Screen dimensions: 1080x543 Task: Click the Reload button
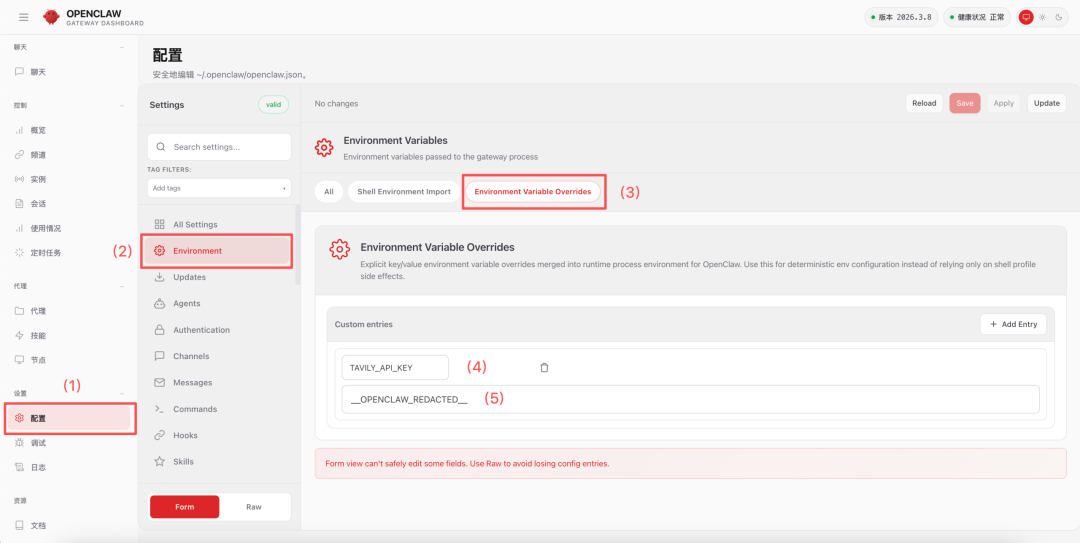click(924, 103)
